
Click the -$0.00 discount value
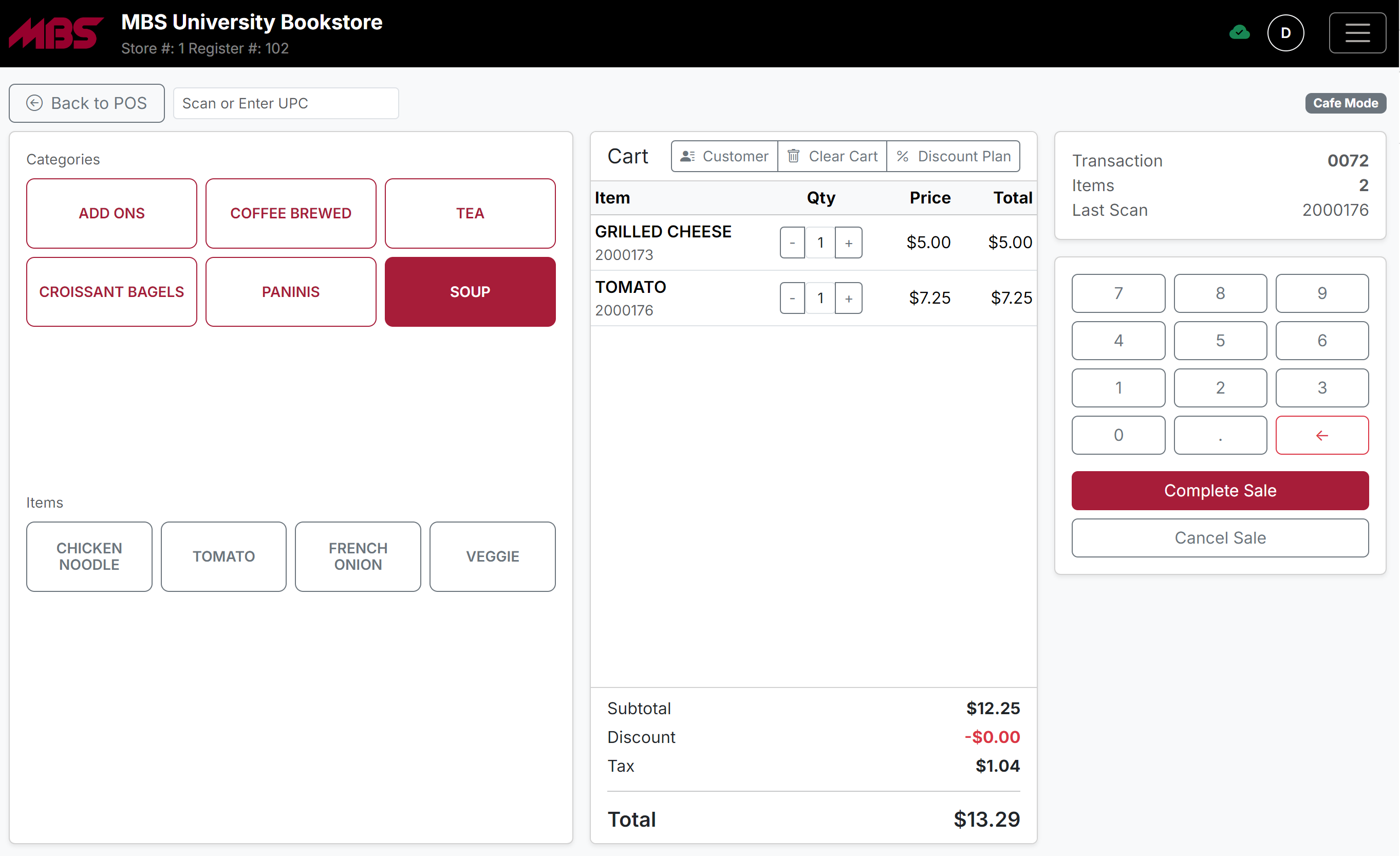pyautogui.click(x=992, y=737)
